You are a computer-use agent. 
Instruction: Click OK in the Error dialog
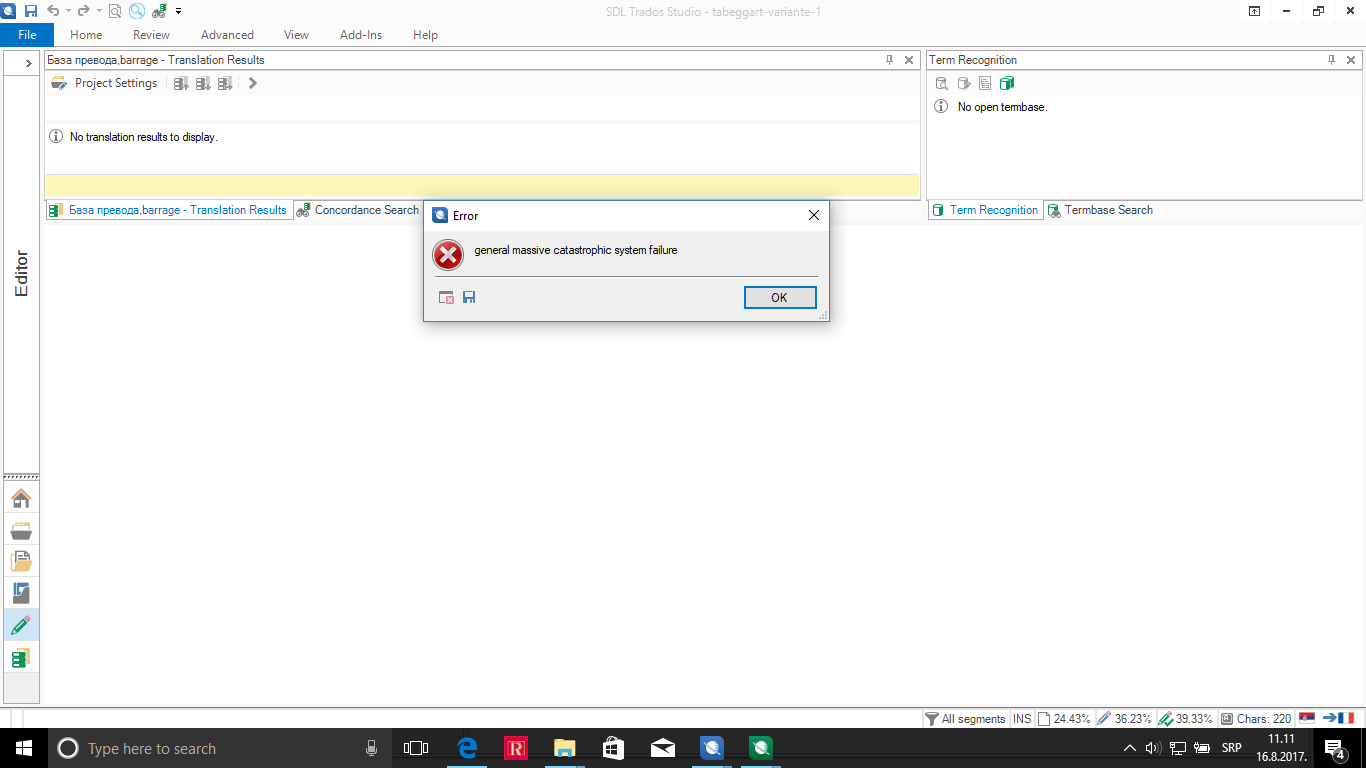780,297
